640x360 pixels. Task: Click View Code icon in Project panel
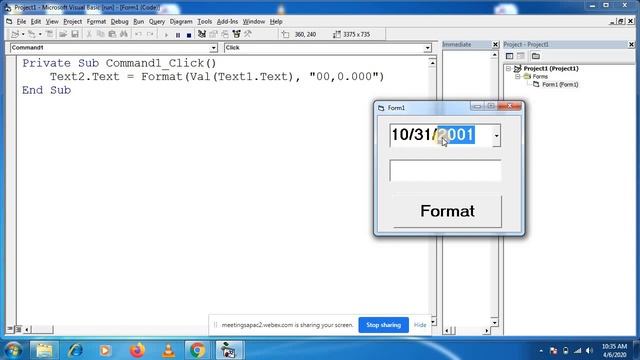[509, 56]
